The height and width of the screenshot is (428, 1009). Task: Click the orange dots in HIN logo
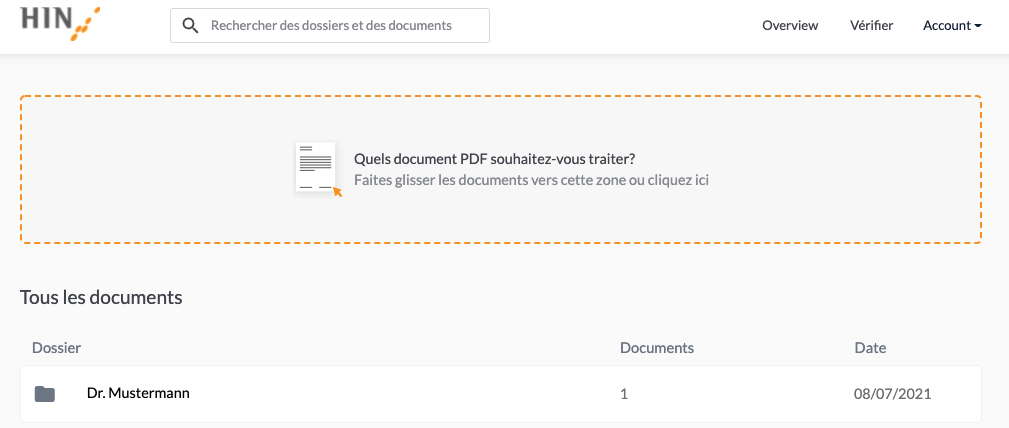(87, 24)
